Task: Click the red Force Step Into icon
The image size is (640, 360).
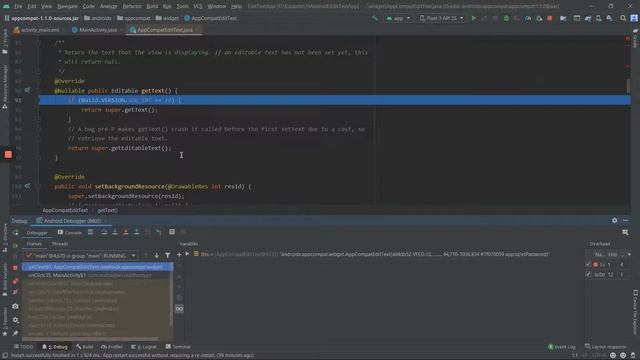Action: (x=126, y=232)
